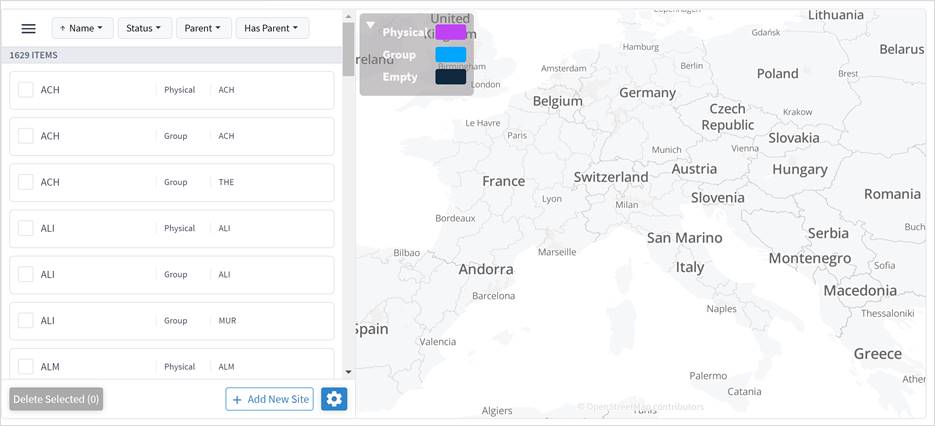Click Germany label on the map
The width and height of the screenshot is (935, 426).
648,93
